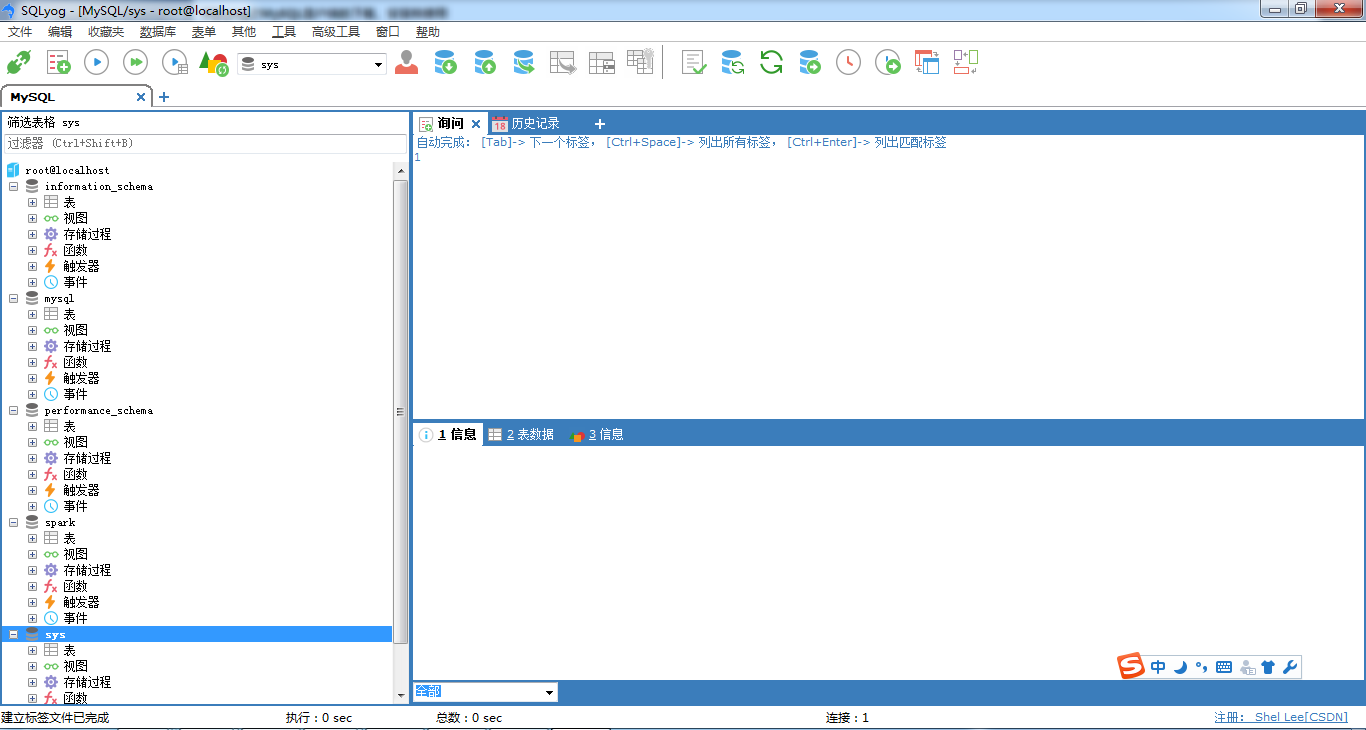Collapse the performance_schema database node

14,410
